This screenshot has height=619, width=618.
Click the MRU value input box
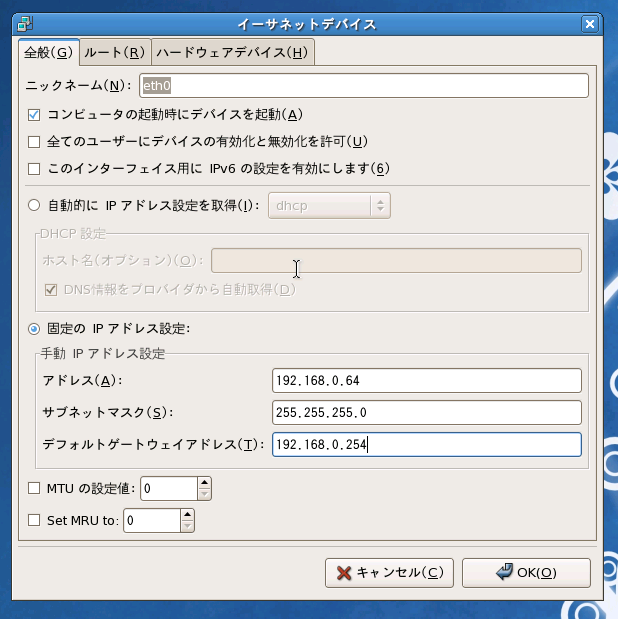click(152, 520)
